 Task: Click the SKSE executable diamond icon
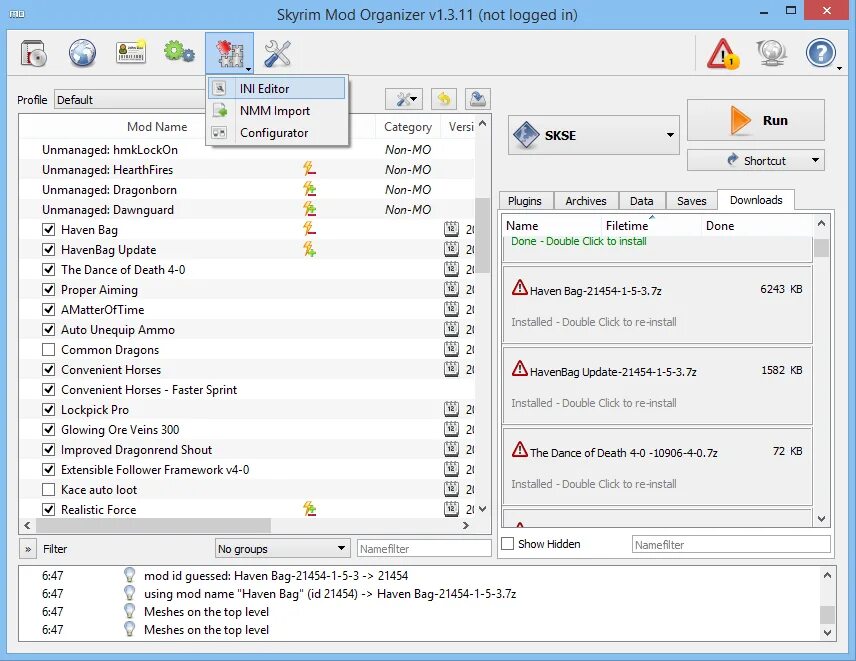pyautogui.click(x=526, y=135)
